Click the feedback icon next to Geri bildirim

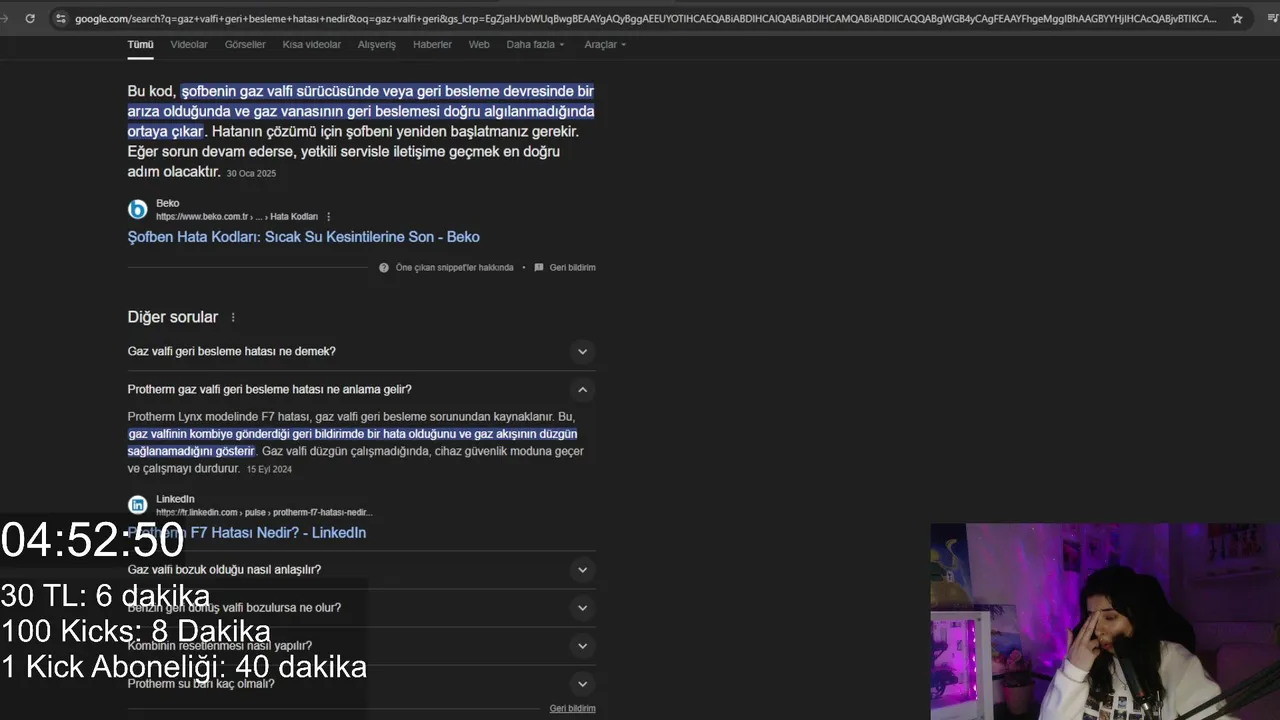539,267
